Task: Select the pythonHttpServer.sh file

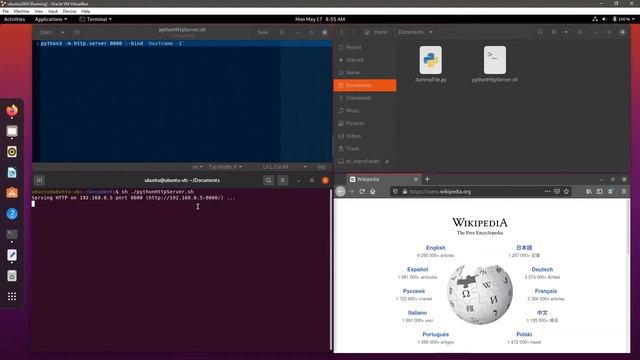Action: (495, 64)
